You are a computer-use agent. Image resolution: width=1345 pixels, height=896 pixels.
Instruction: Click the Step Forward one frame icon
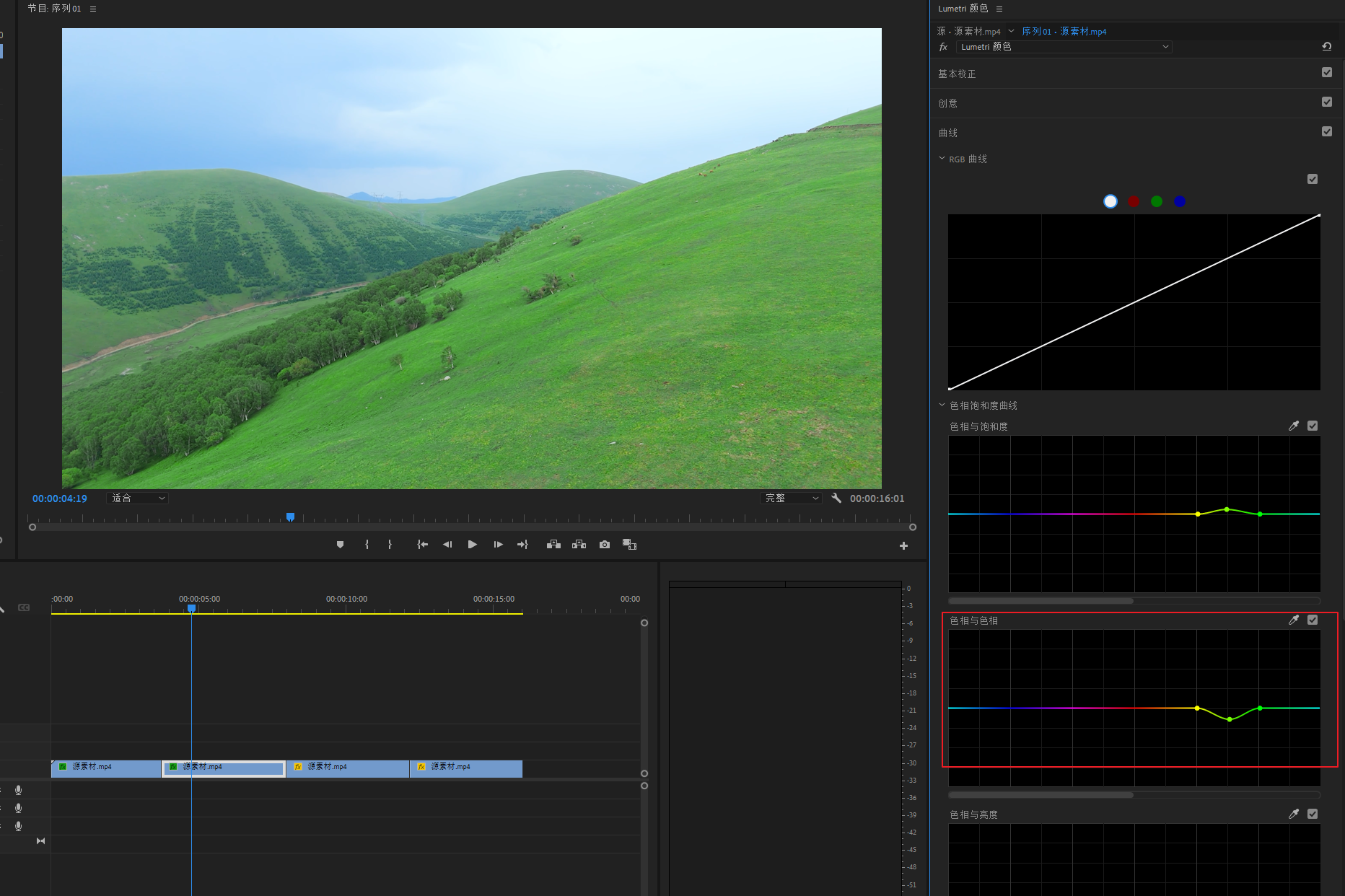[498, 545]
